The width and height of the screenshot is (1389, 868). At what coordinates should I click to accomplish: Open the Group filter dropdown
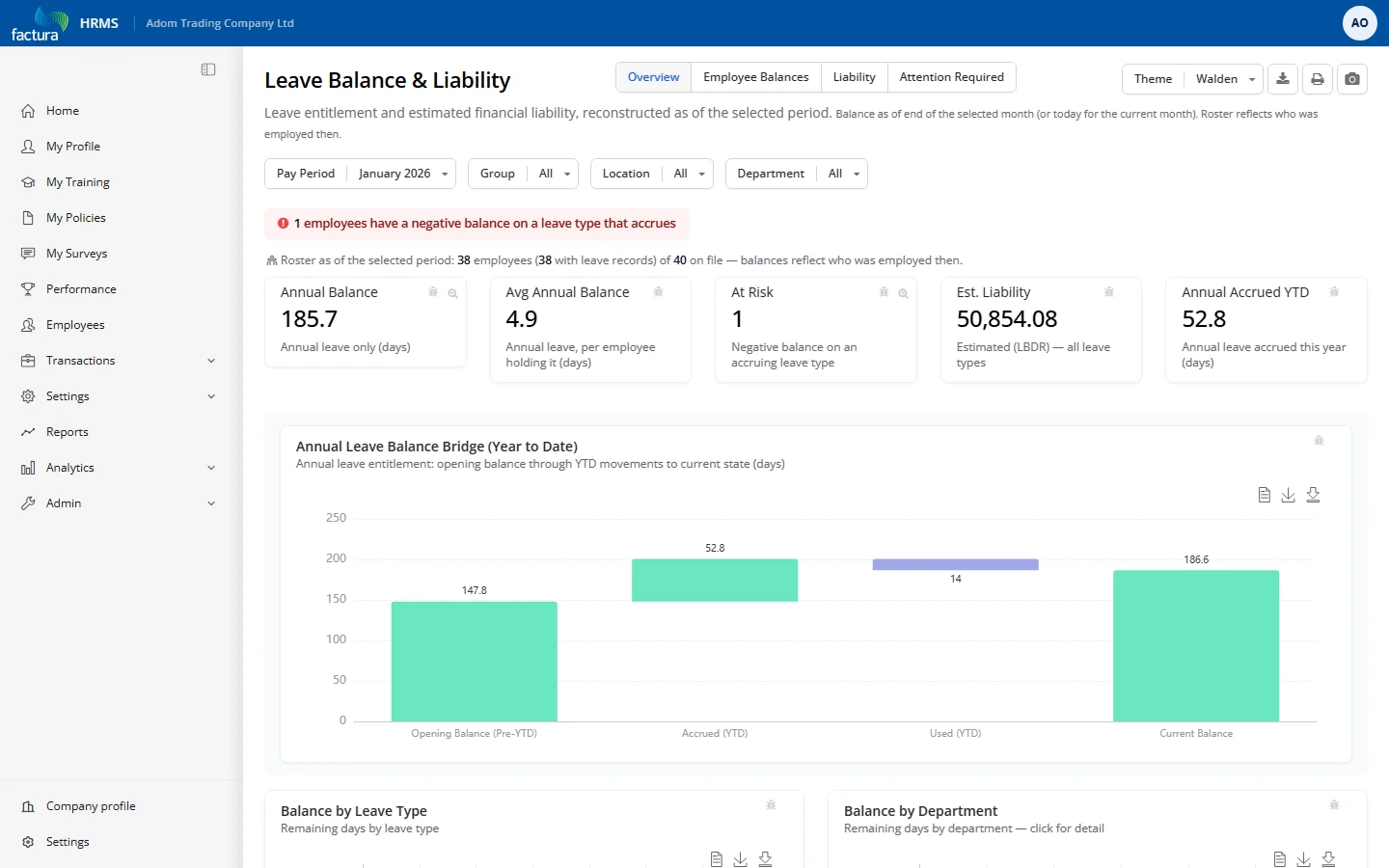[x=523, y=174]
